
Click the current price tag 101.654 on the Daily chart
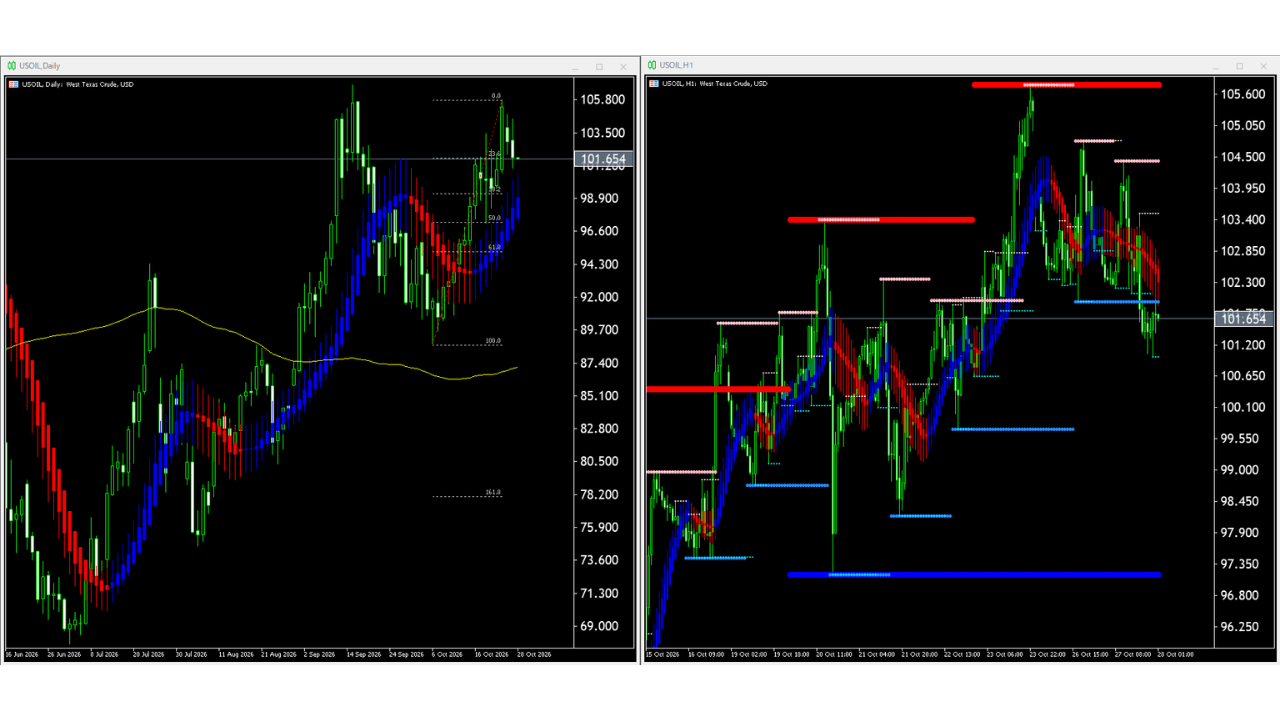pyautogui.click(x=602, y=159)
